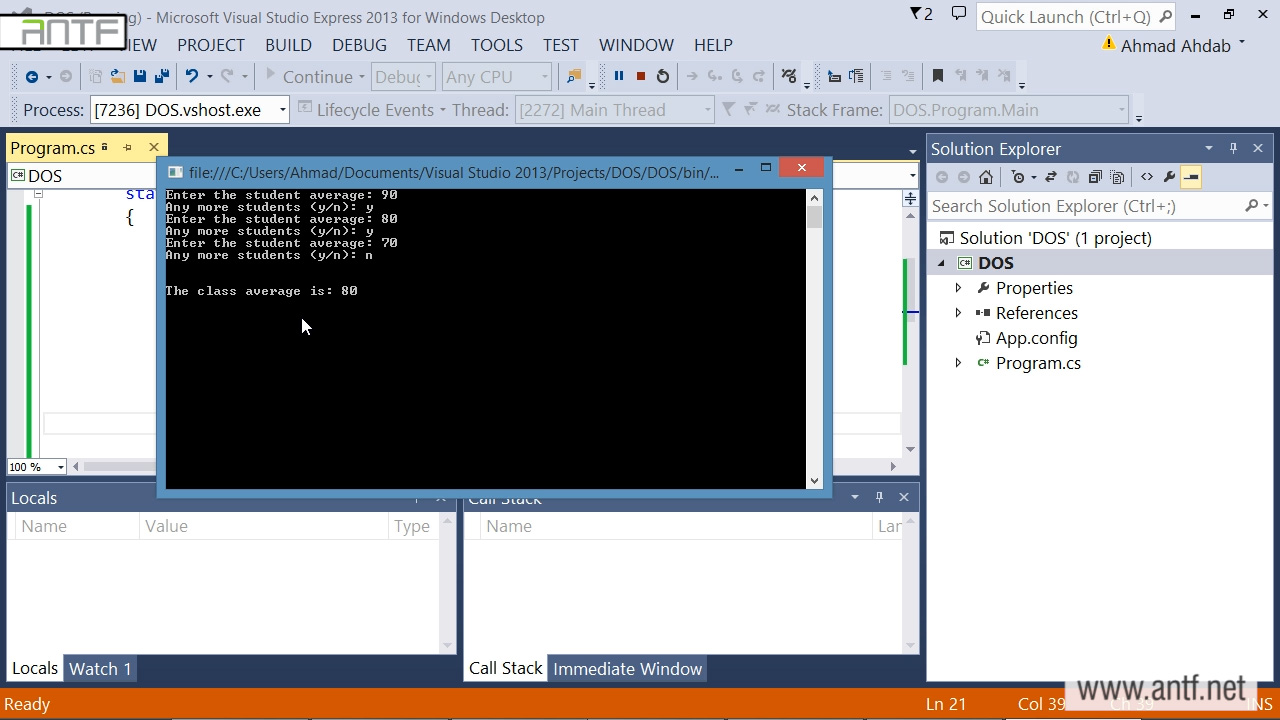Viewport: 1280px width, 720px height.
Task: Stop debugging with the red square icon
Action: click(x=640, y=76)
